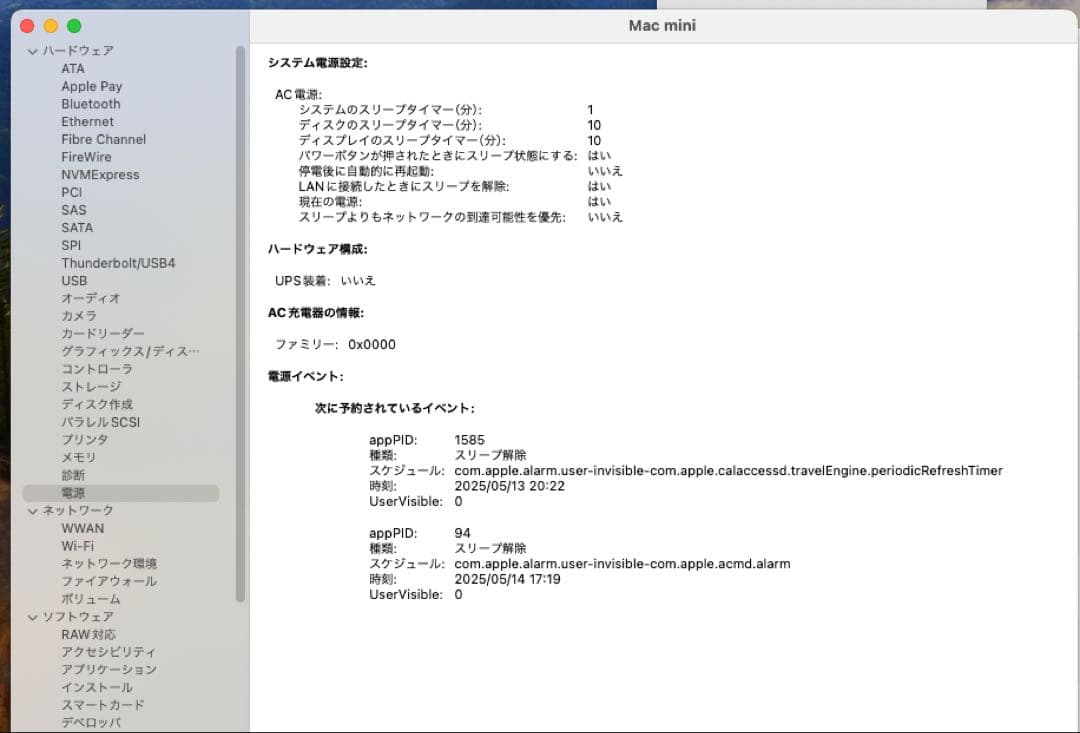
Task: Select Bluetooth in the hardware sidebar
Action: 90,104
